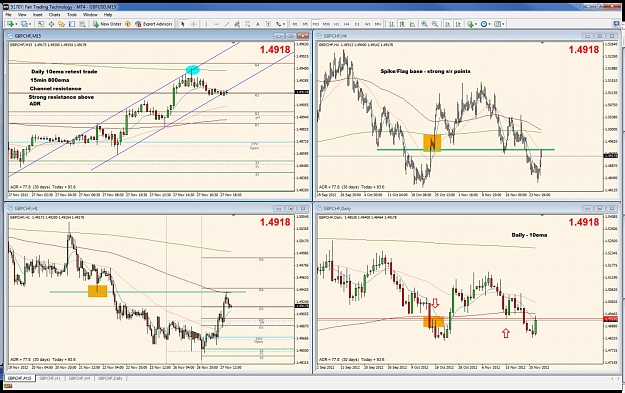Click the 'Daily - 10ema' chart label
The image size is (625, 393).
coord(529,235)
